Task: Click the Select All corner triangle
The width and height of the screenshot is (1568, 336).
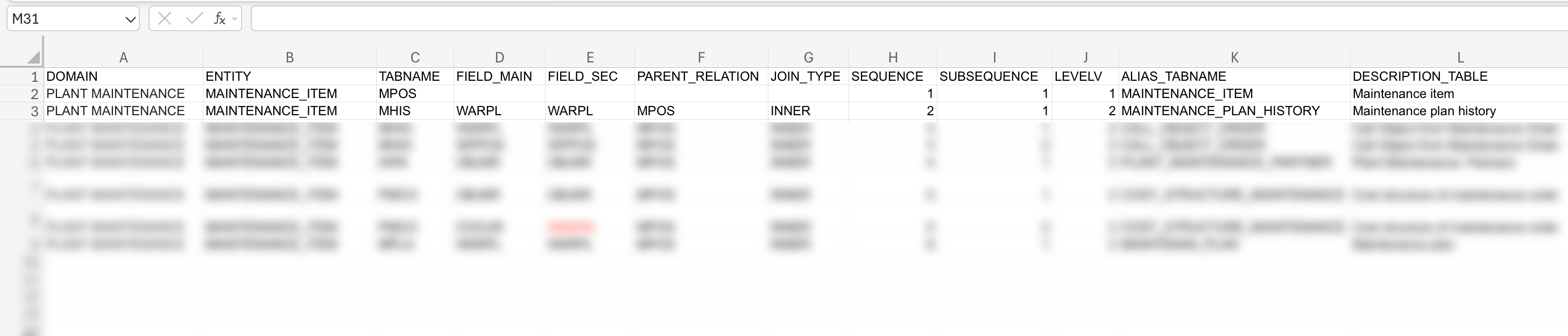Action: coord(33,58)
